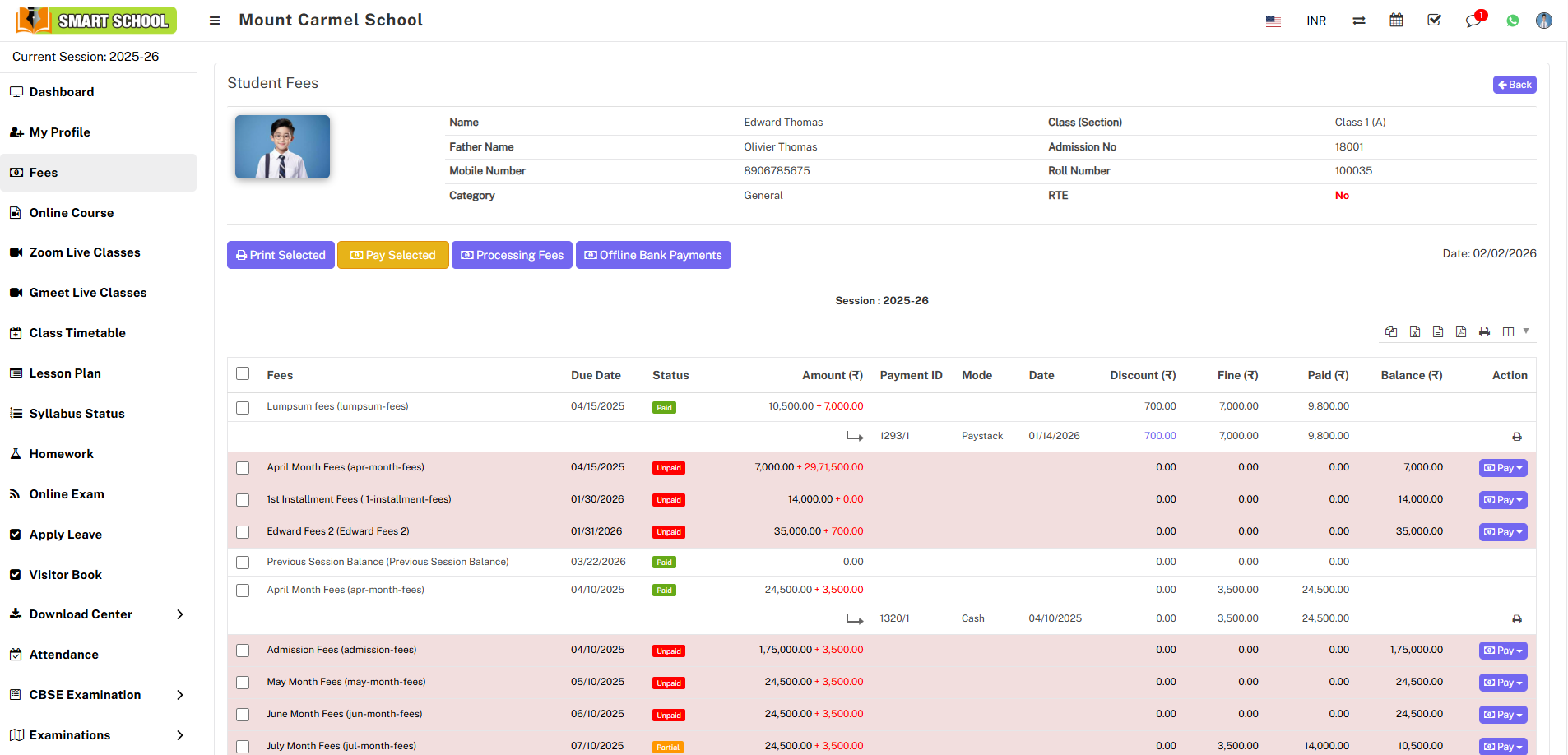
Task: Open chat messages with notification badge
Action: tap(1473, 21)
